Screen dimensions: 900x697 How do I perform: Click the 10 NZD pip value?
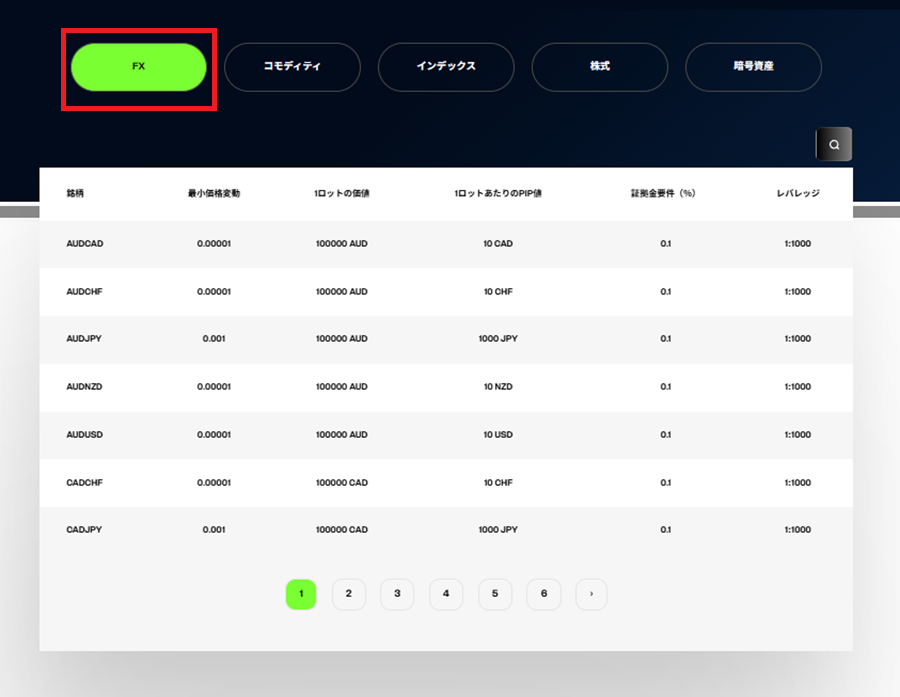[498, 387]
